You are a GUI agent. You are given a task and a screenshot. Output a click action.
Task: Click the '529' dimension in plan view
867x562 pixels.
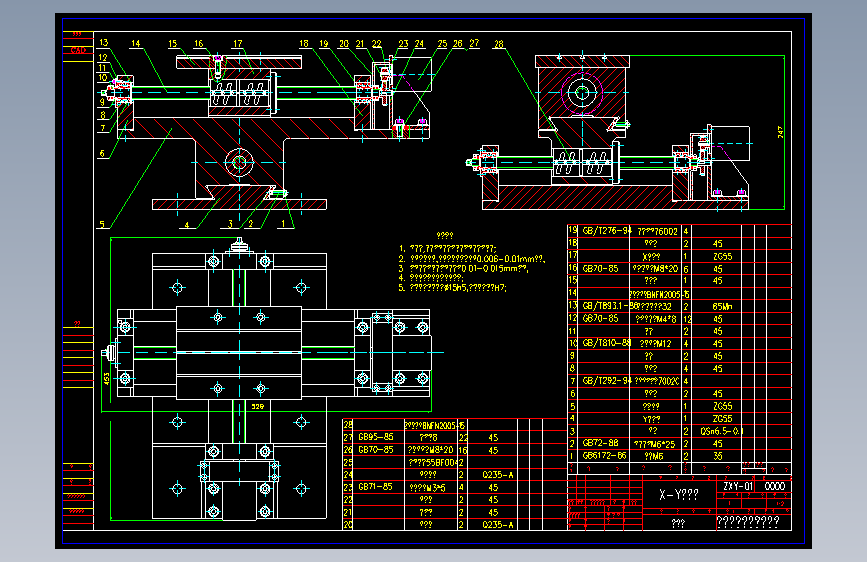click(258, 407)
